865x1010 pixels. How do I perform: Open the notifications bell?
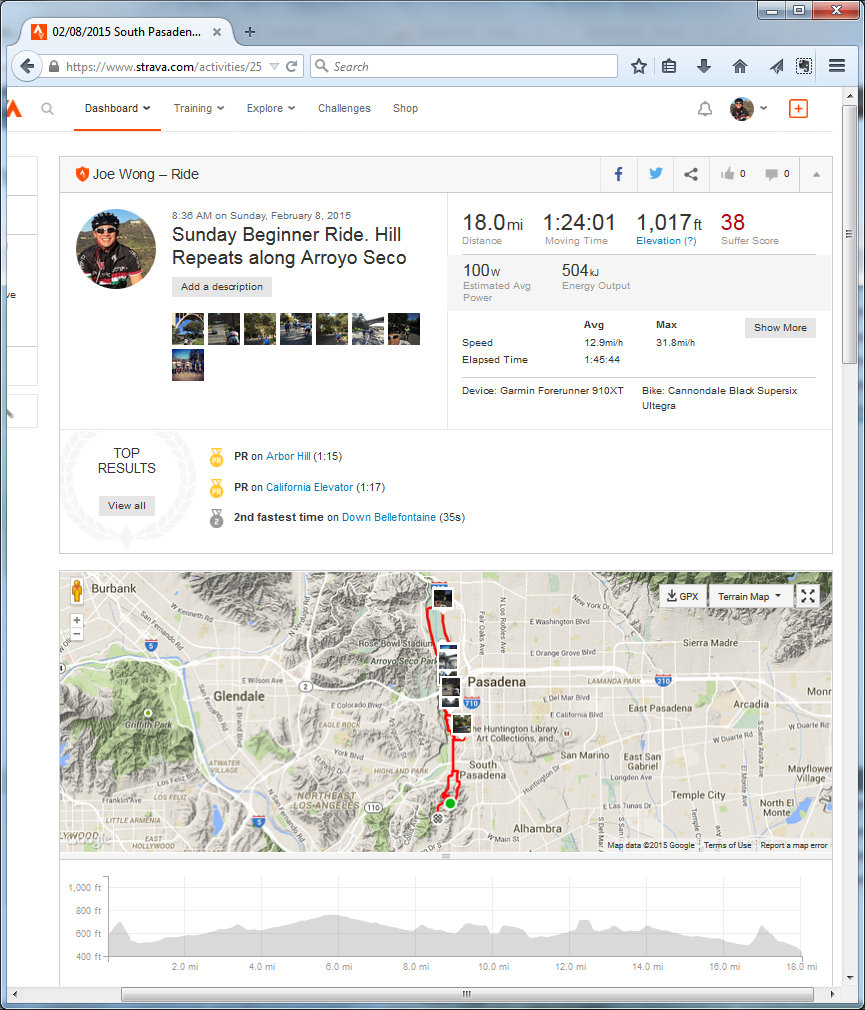705,109
